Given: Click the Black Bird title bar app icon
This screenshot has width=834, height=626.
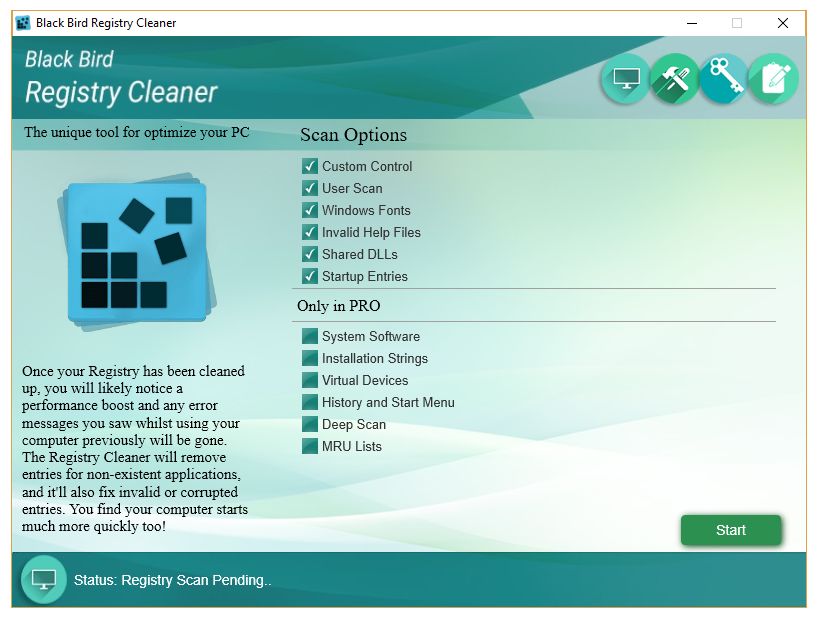Looking at the screenshot, I should tap(23, 22).
